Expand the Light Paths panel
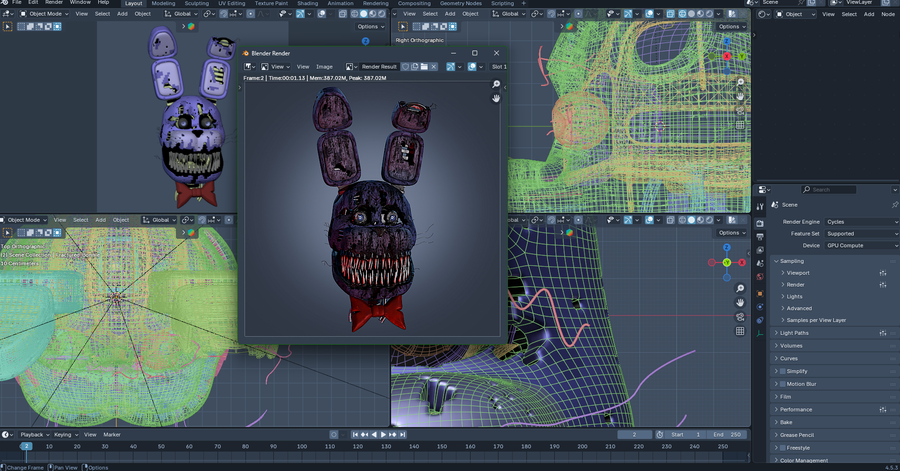This screenshot has width=900, height=471. point(795,333)
